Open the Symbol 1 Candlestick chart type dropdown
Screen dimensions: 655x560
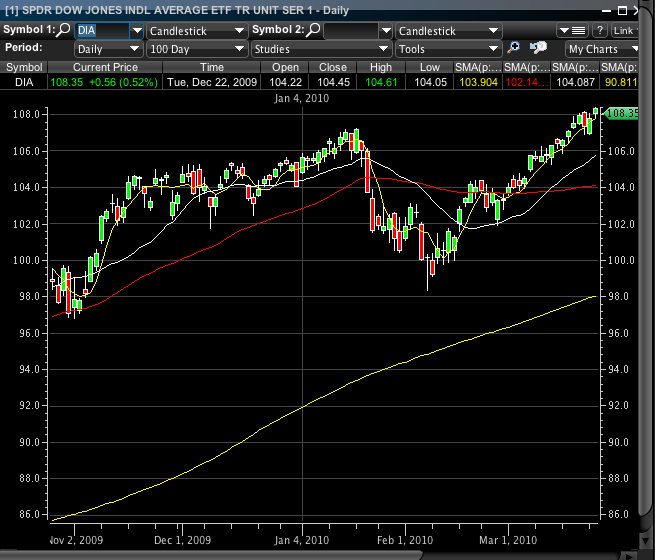point(196,30)
